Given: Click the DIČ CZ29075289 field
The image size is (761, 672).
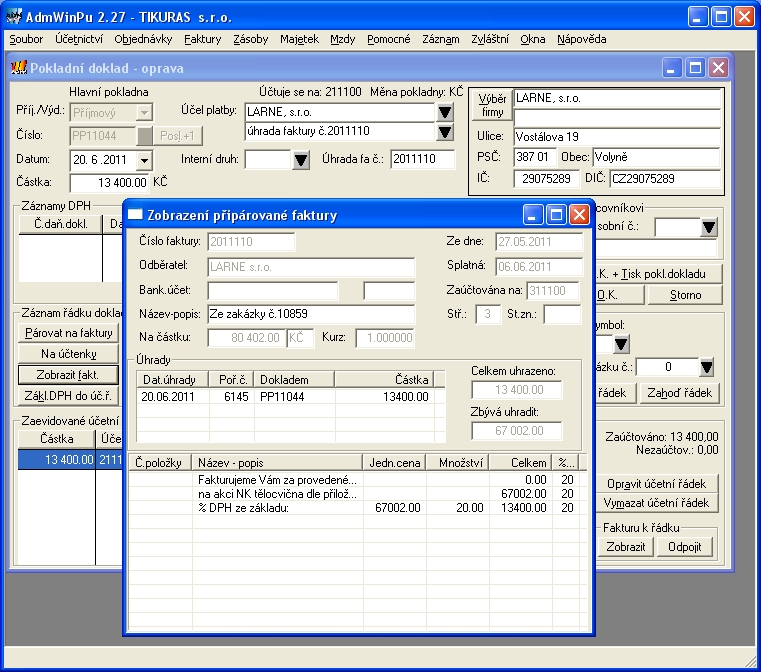Looking at the screenshot, I should click(x=665, y=178).
